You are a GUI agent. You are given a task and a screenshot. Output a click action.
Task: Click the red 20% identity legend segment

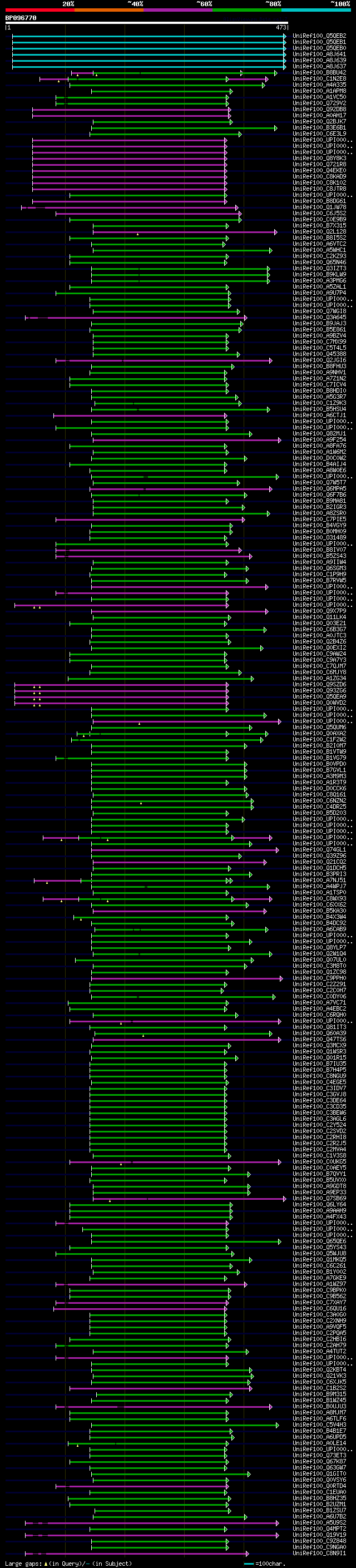pos(39,10)
